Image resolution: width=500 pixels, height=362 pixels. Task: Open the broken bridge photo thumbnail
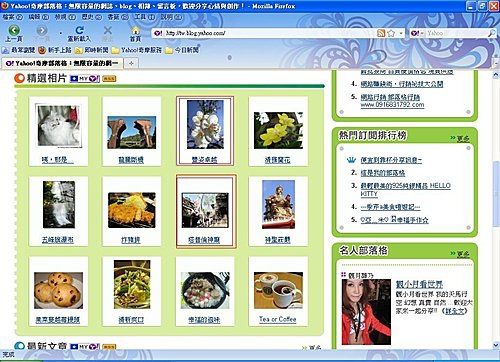(131, 132)
